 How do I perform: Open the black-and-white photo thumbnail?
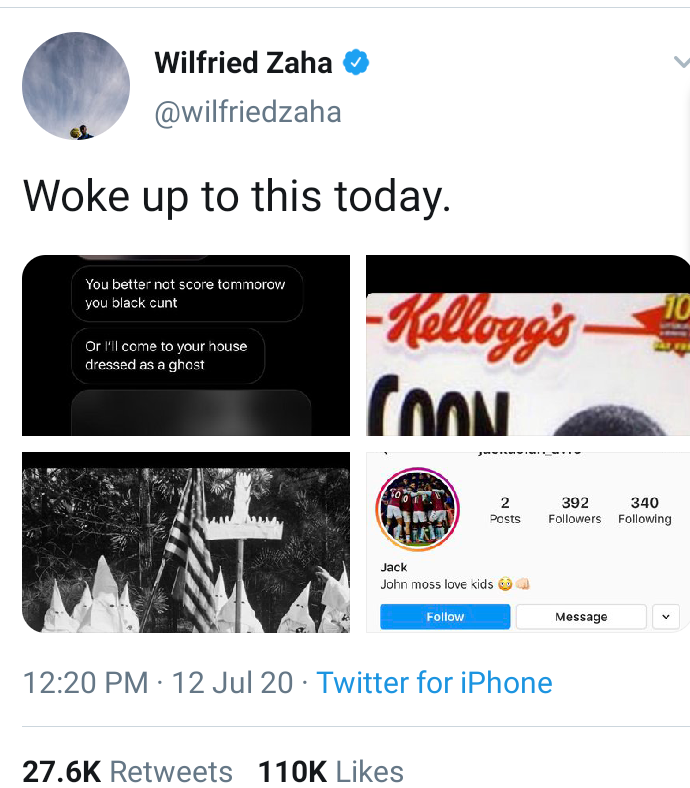click(x=186, y=542)
